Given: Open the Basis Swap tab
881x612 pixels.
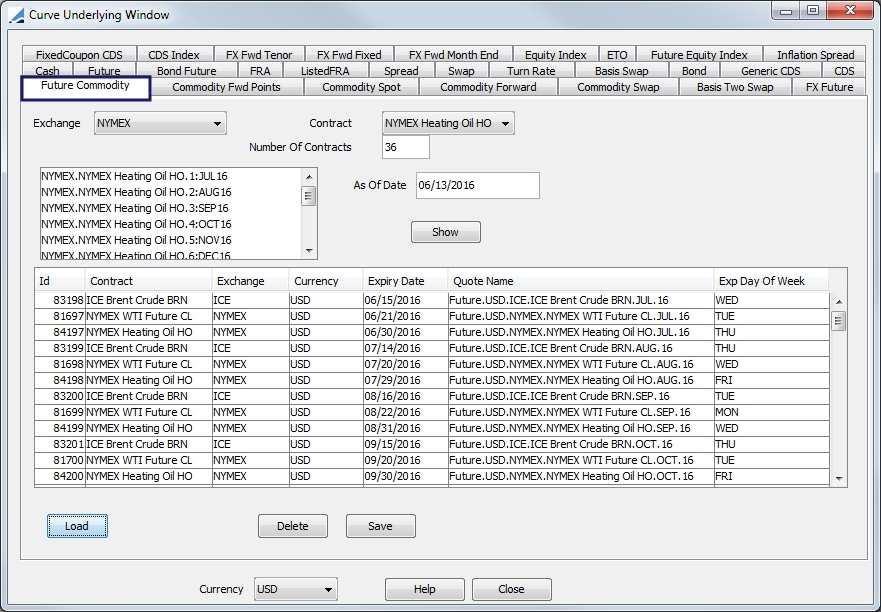Looking at the screenshot, I should tap(621, 71).
